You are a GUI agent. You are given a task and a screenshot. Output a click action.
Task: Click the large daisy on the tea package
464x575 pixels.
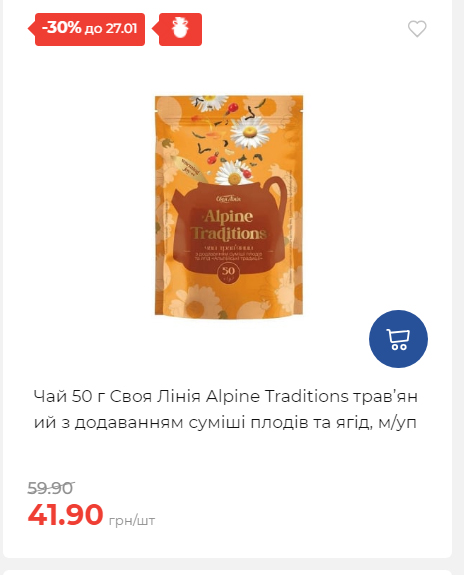pyautogui.click(x=251, y=132)
